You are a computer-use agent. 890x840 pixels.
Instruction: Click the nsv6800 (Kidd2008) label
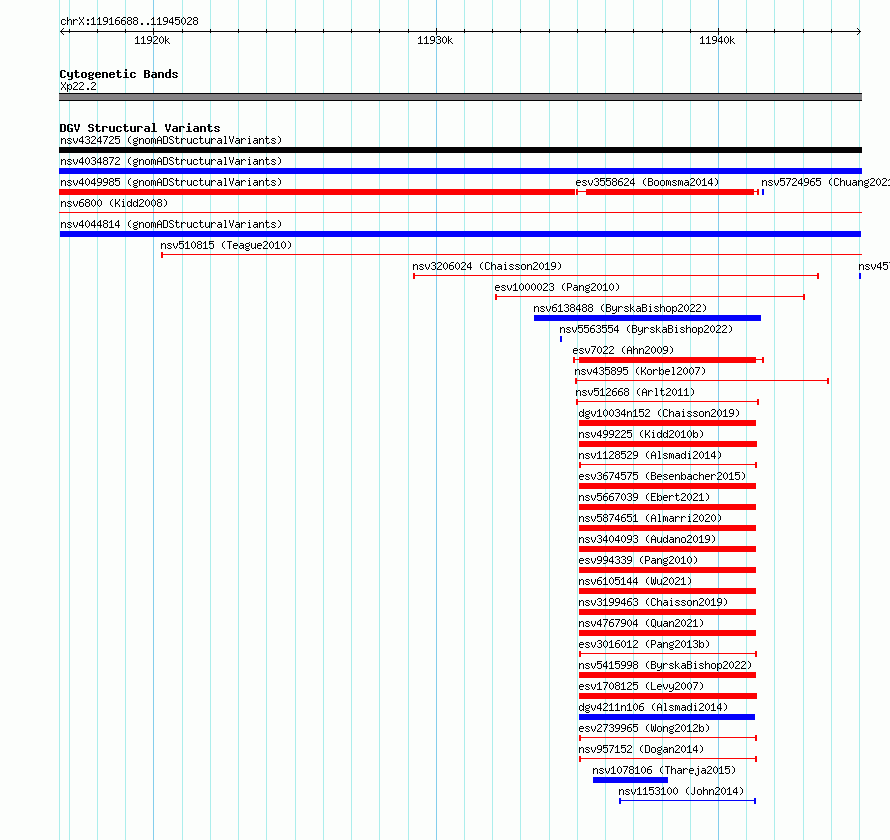[114, 203]
